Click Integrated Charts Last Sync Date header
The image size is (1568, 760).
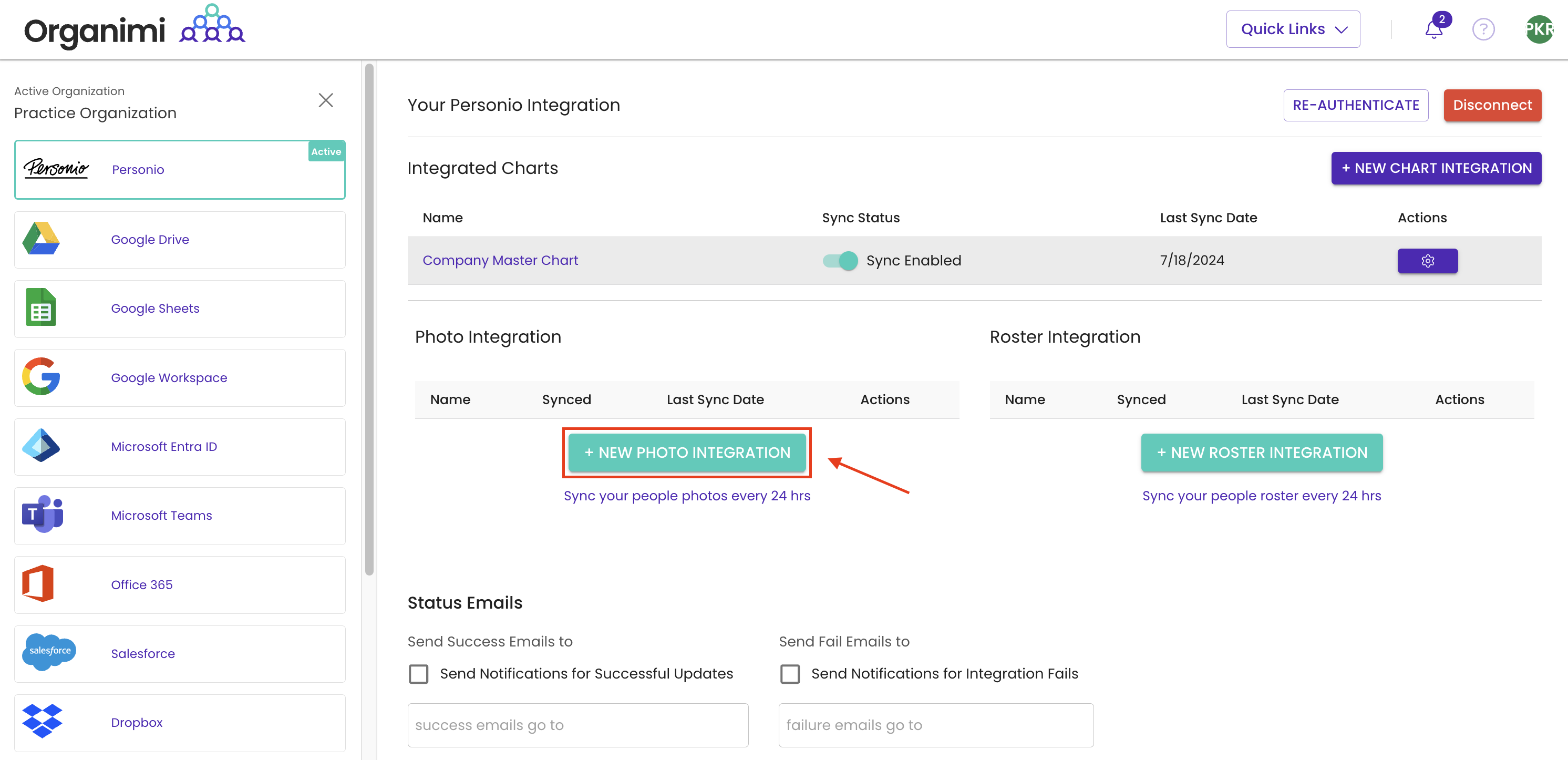pos(1208,218)
